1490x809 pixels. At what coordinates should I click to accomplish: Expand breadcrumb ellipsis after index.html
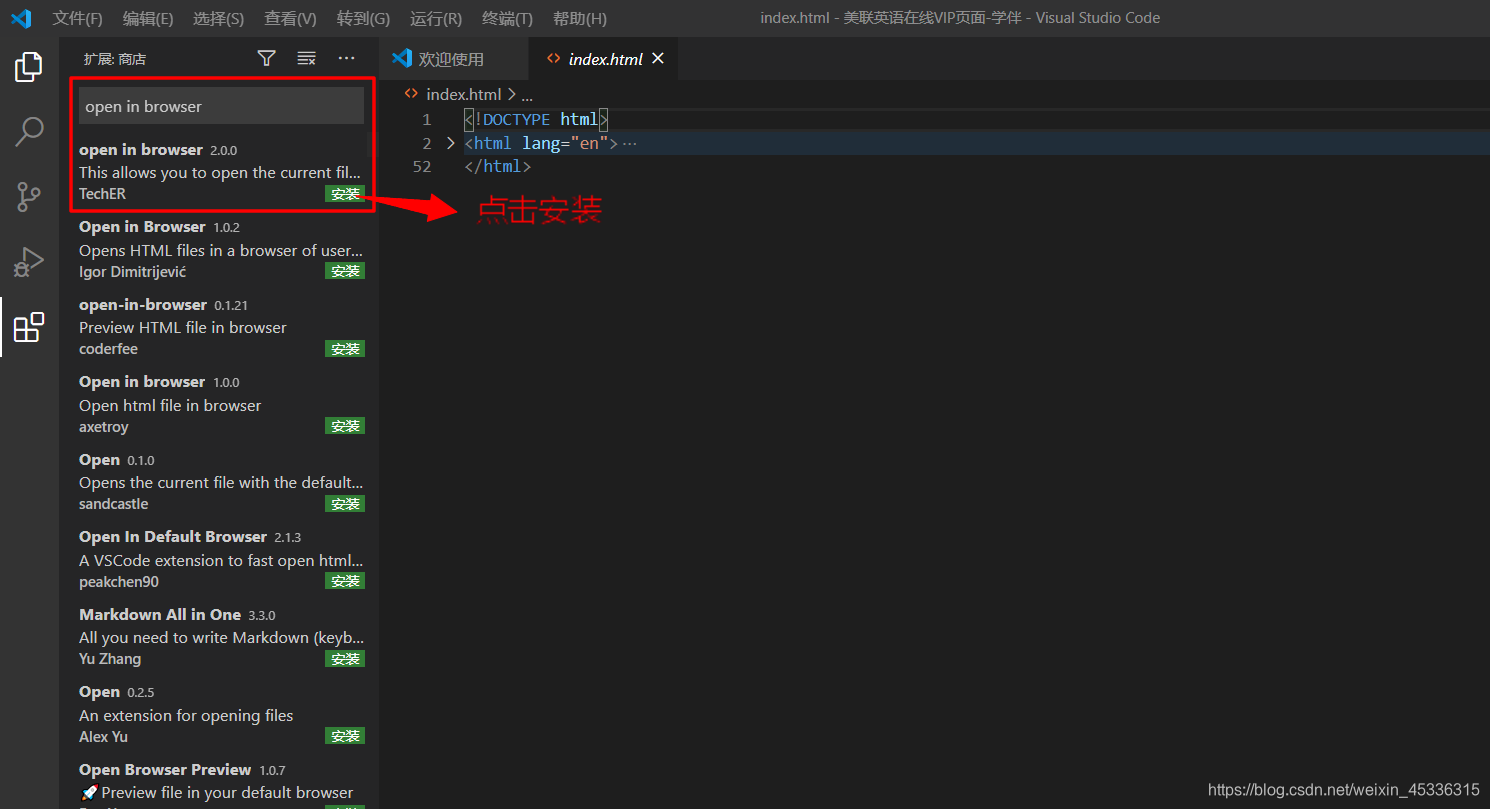528,94
